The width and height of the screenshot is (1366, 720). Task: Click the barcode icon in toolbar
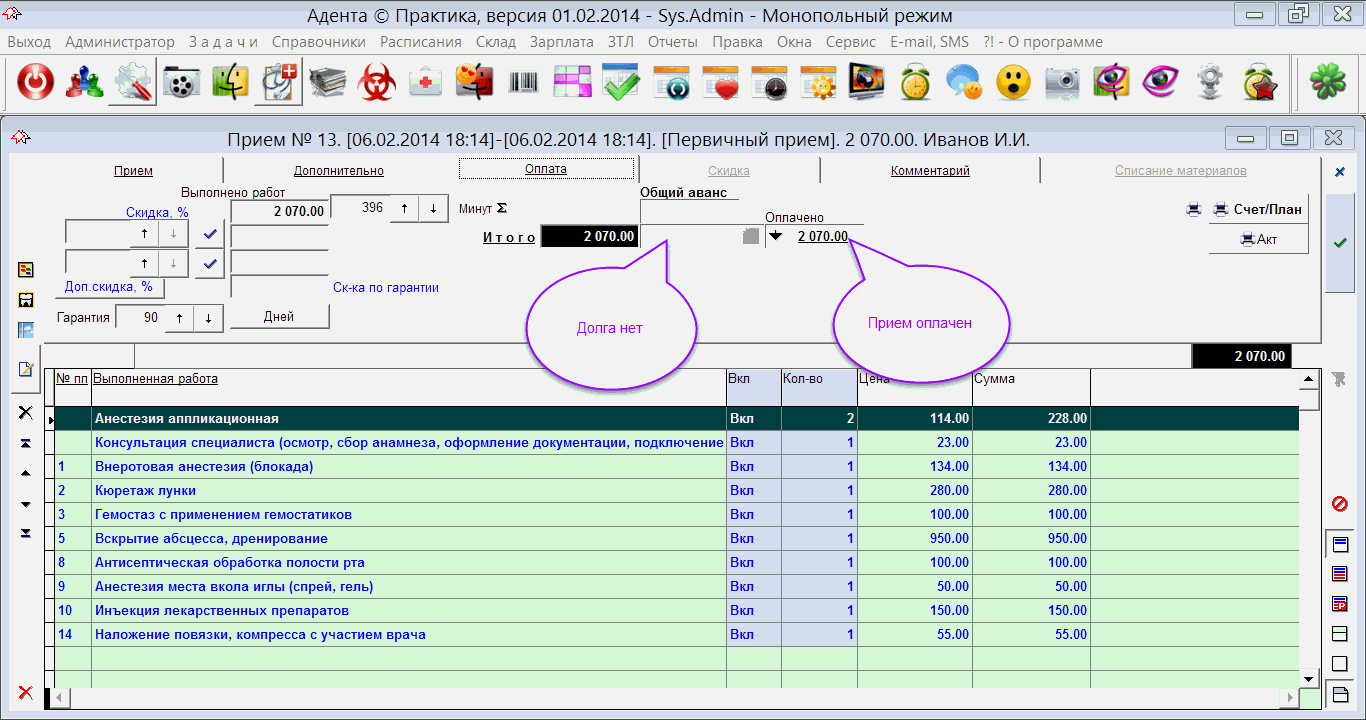pos(523,83)
